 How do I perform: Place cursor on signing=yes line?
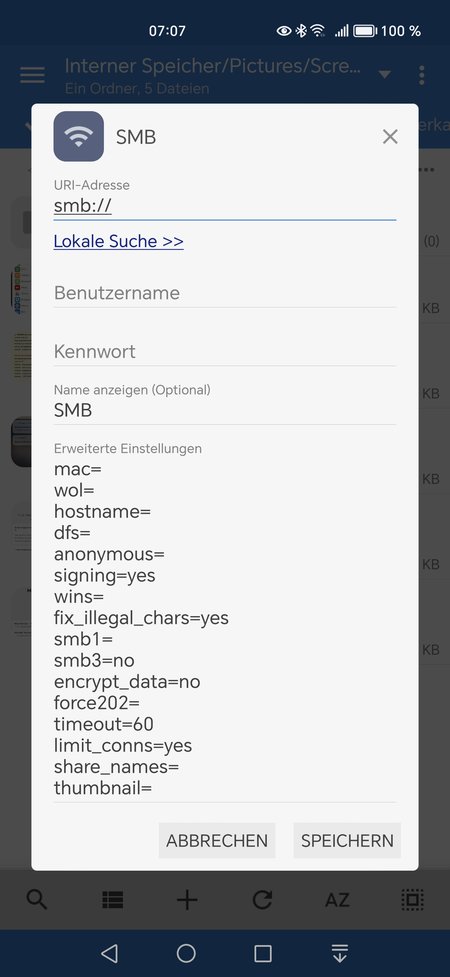click(105, 576)
